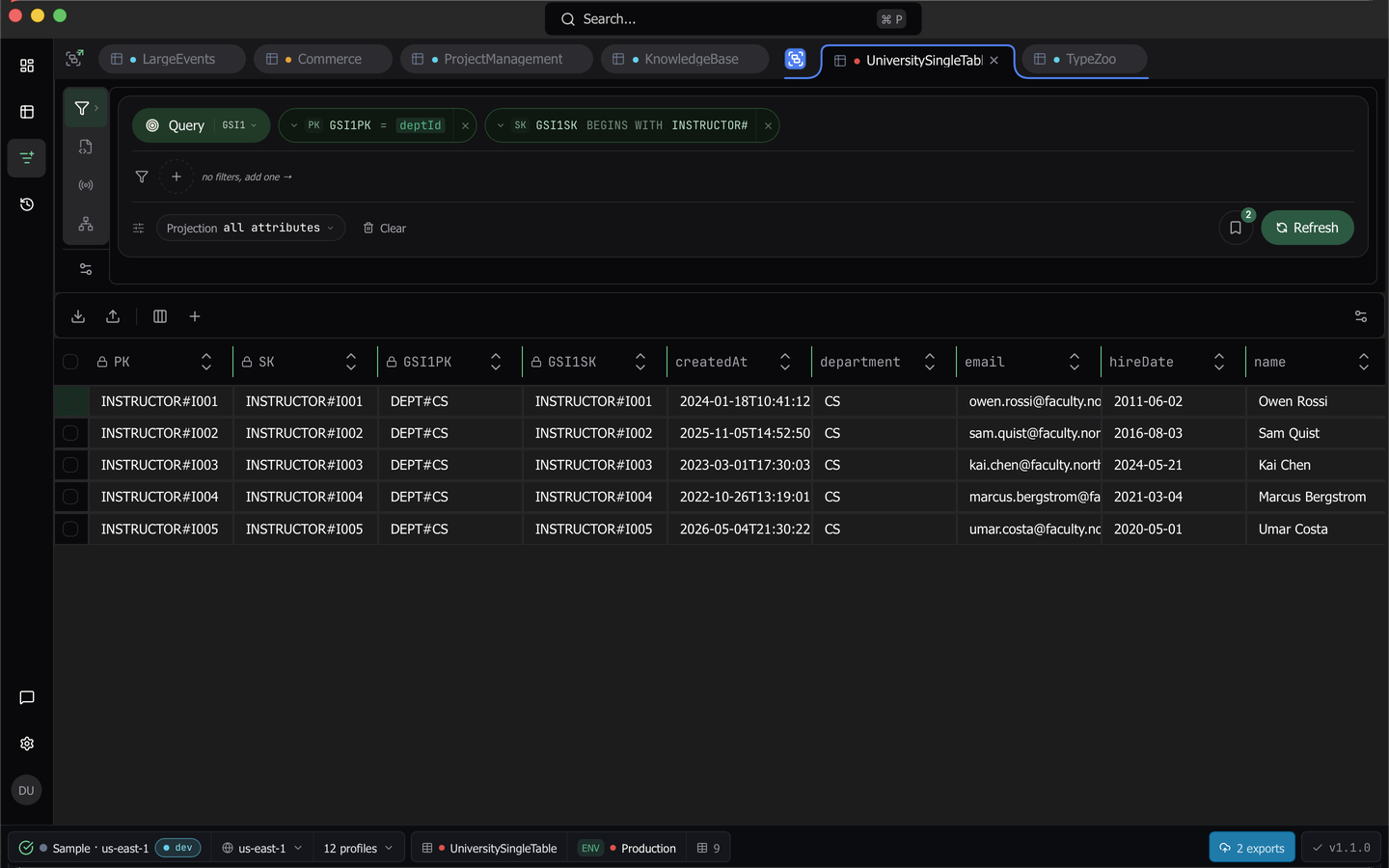Open the Projection all attributes dropdown
The width and height of the screenshot is (1389, 868).
click(251, 228)
